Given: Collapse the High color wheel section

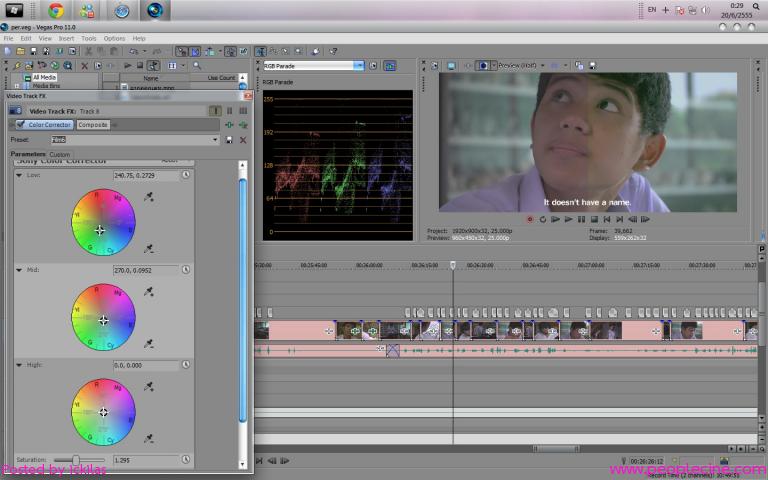Looking at the screenshot, I should coord(19,365).
